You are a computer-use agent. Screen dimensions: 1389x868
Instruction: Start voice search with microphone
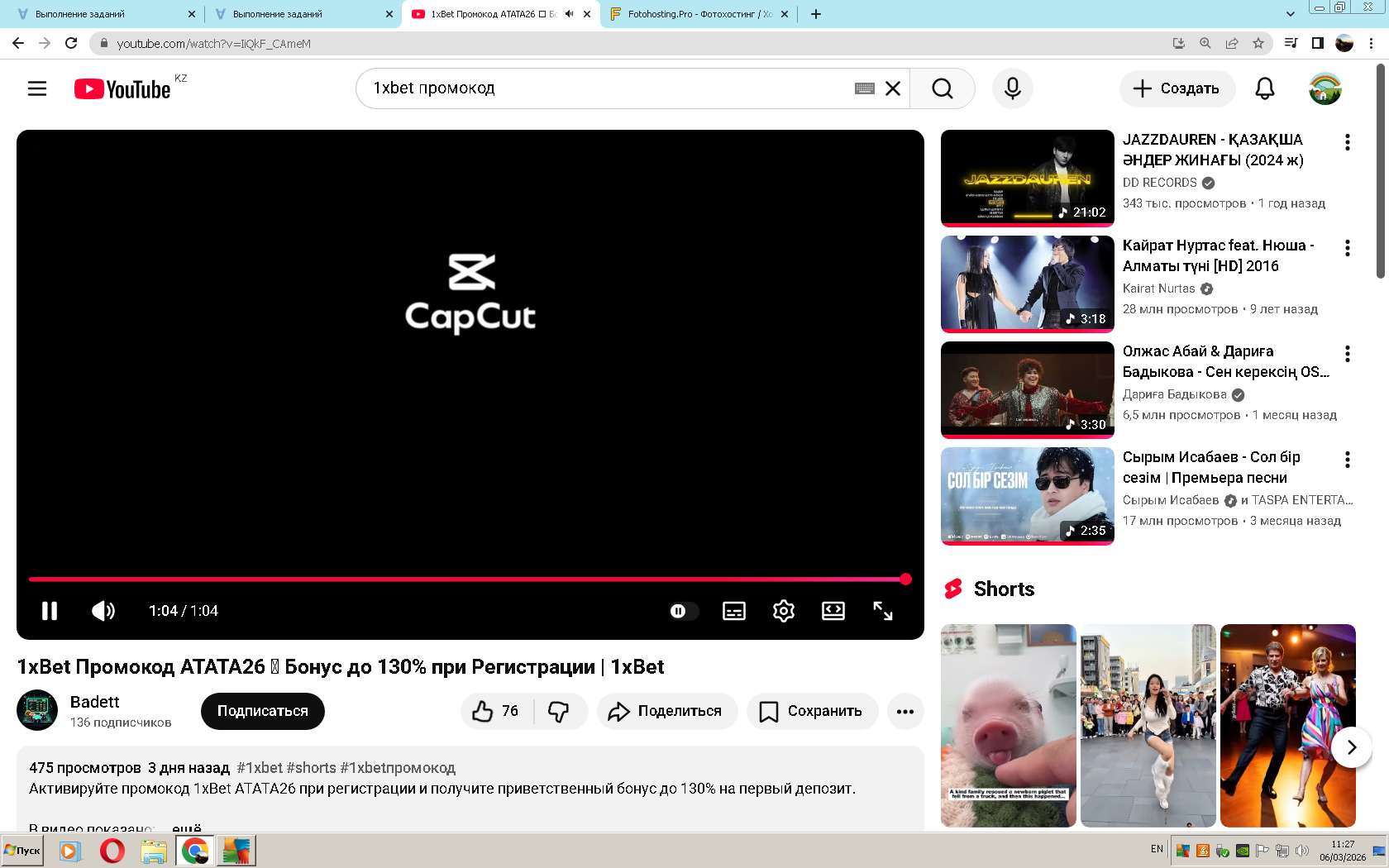[1013, 88]
